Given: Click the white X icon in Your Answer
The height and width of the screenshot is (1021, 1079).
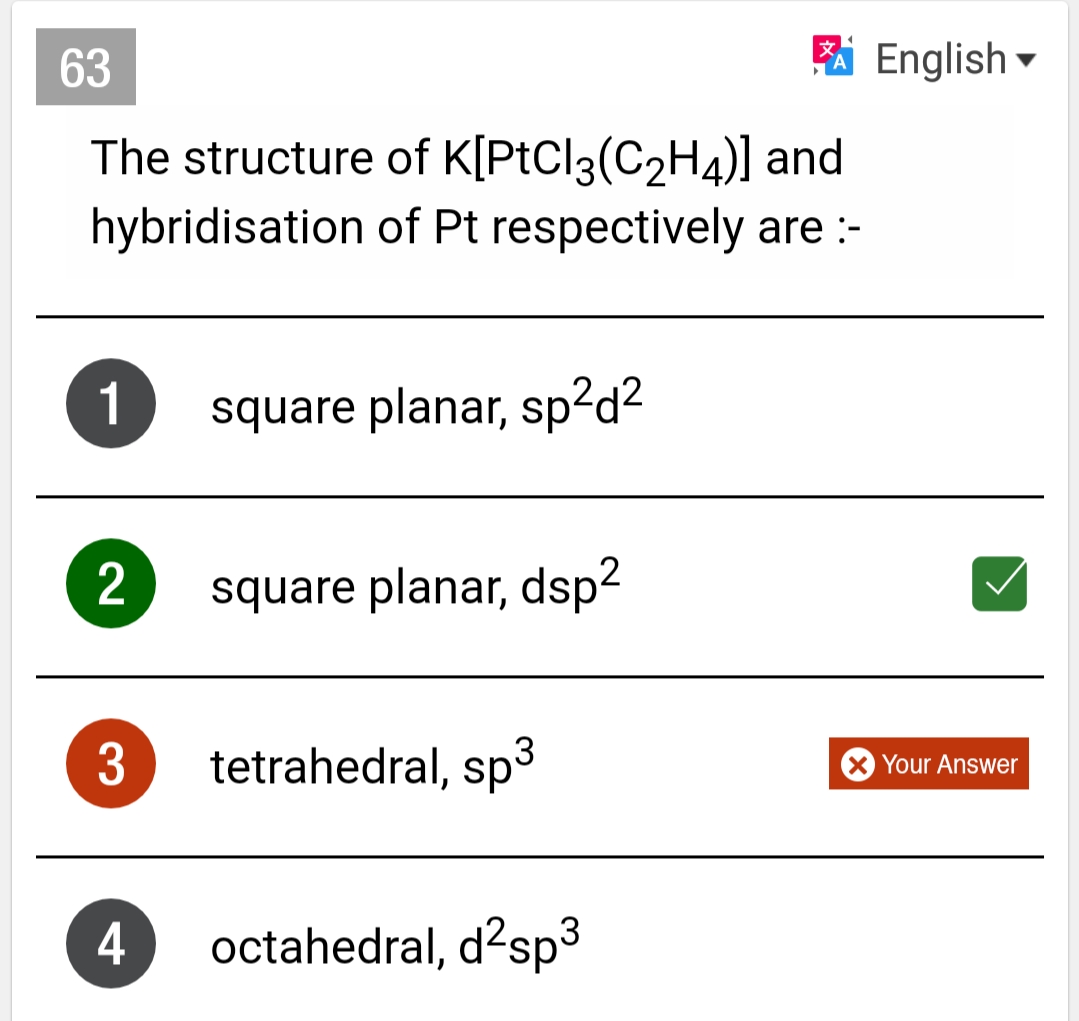Looking at the screenshot, I should [857, 764].
